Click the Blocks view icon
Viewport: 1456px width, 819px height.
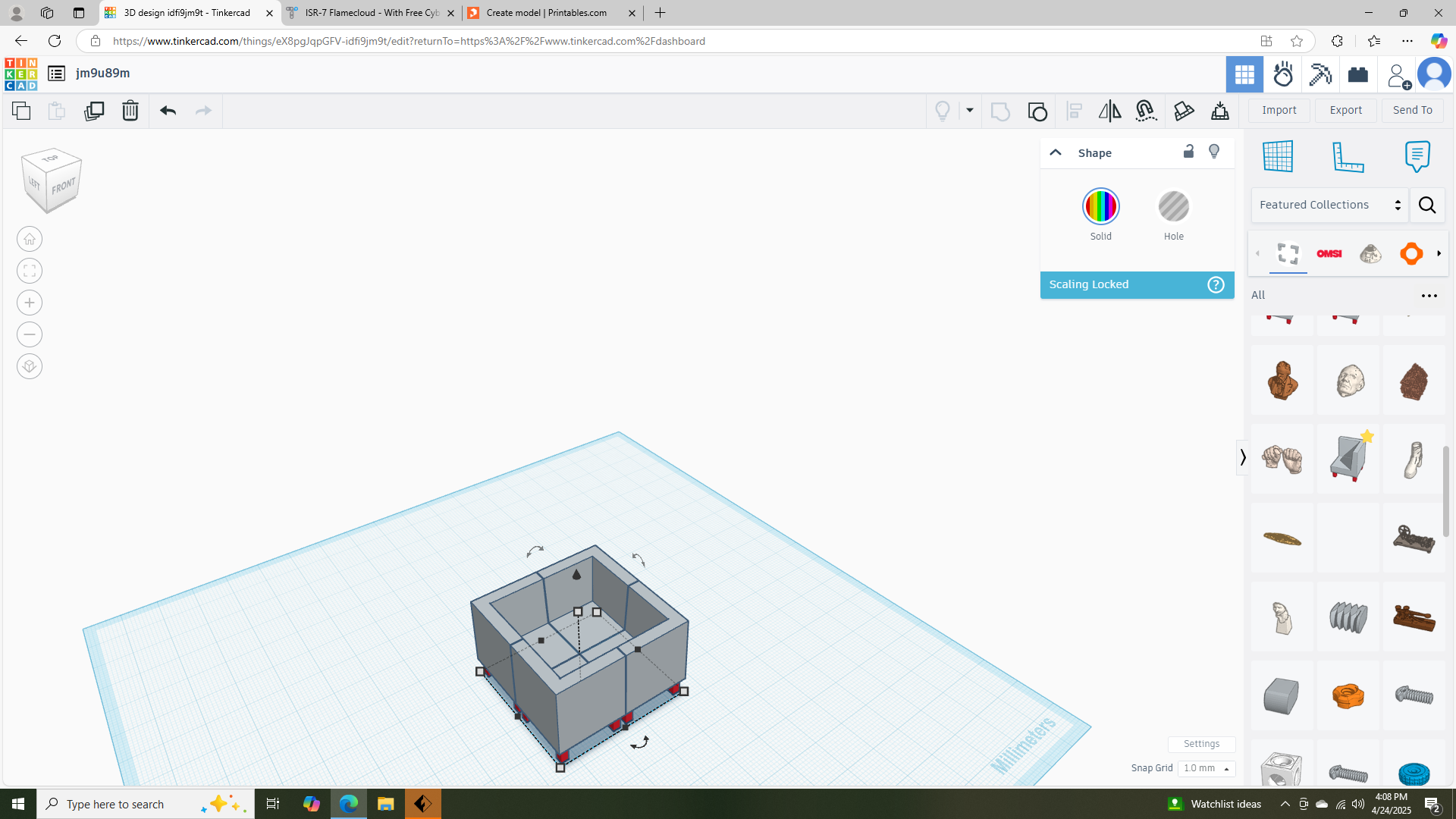point(1320,74)
